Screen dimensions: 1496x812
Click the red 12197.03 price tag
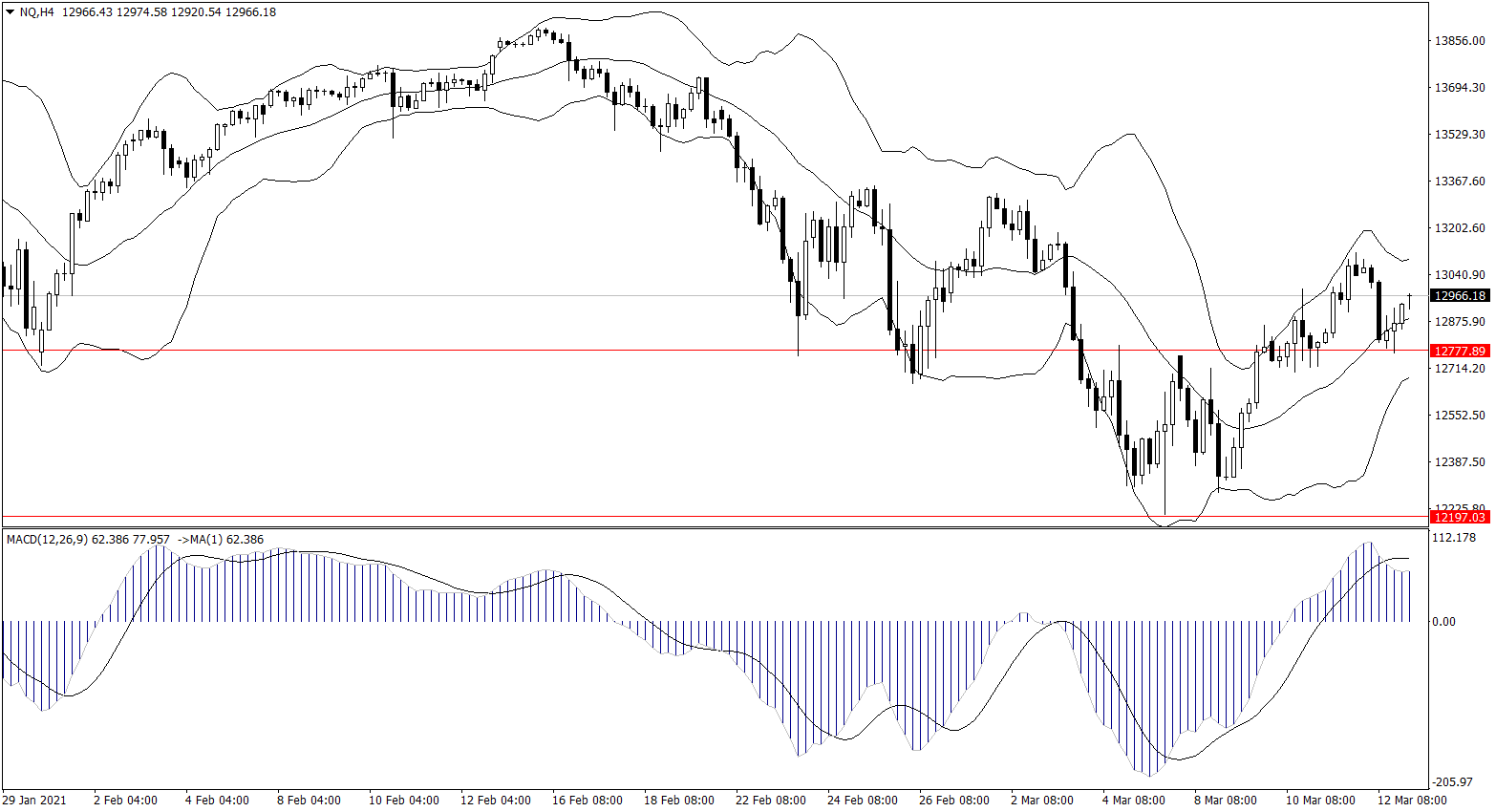click(x=1459, y=517)
